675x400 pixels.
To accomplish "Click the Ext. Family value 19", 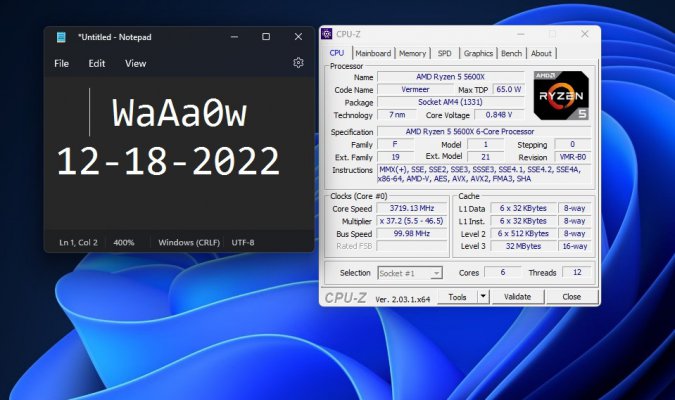I will [395, 157].
